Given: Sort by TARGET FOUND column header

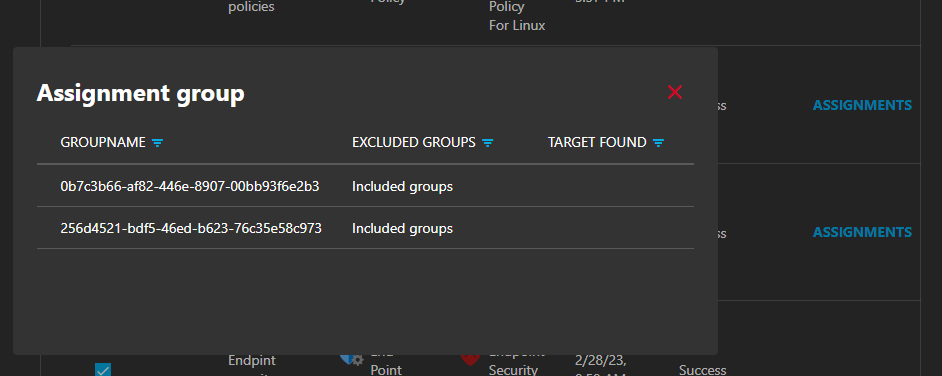Looking at the screenshot, I should (597, 142).
